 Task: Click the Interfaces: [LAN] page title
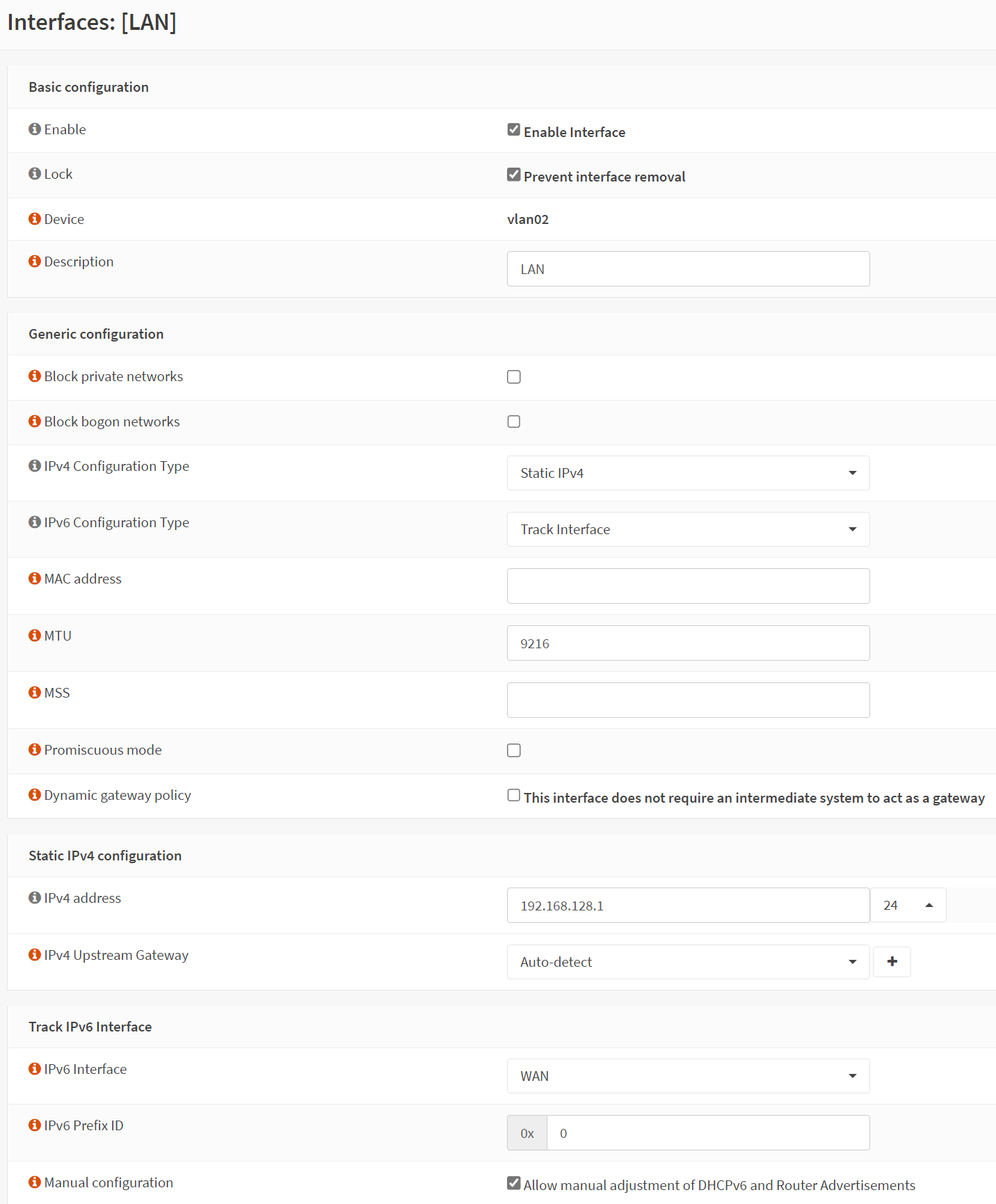point(92,22)
